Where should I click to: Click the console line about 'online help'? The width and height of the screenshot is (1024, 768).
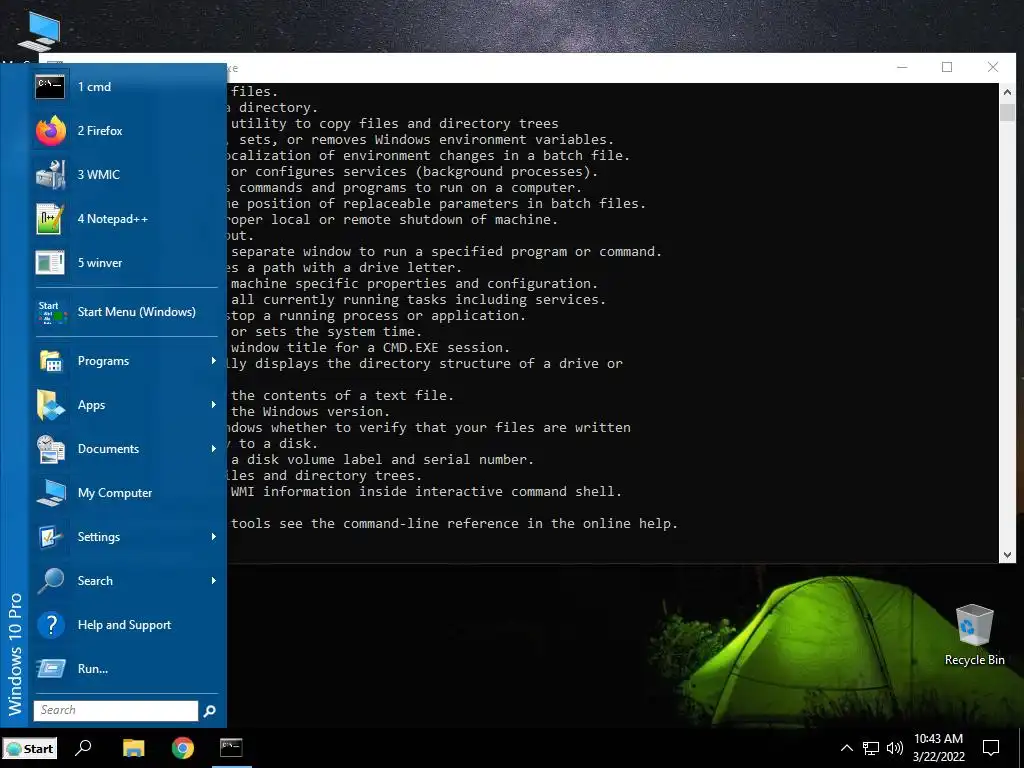(x=453, y=524)
